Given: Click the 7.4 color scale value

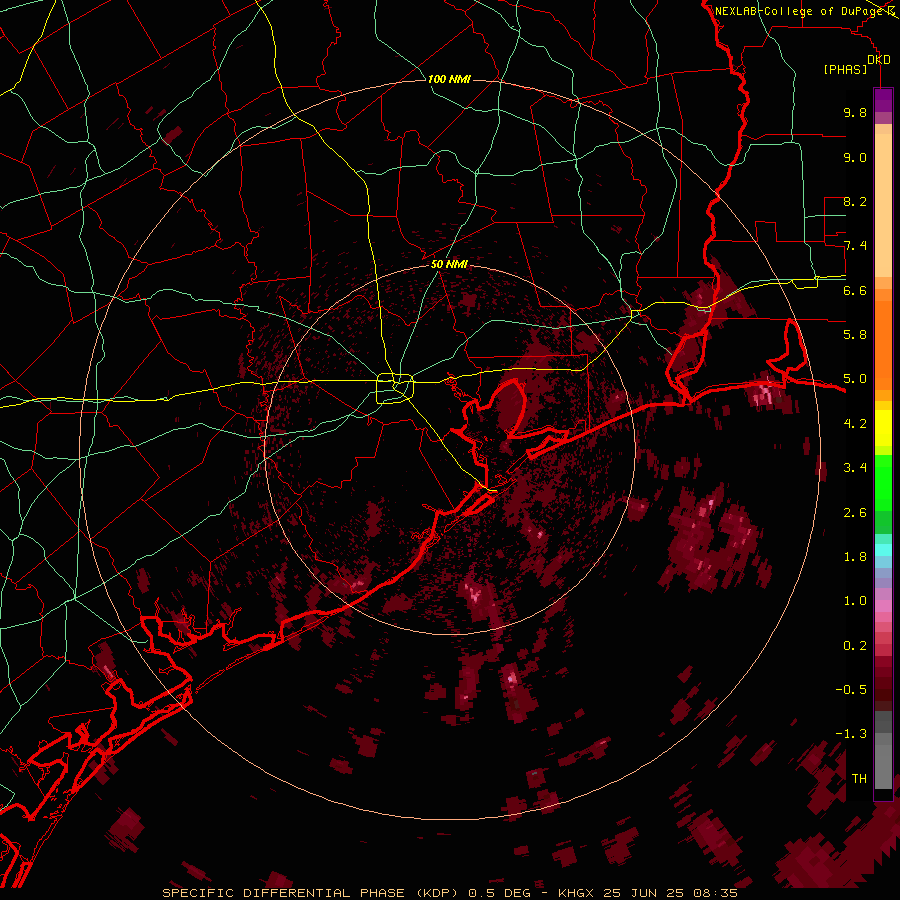Looking at the screenshot, I should pos(855,246).
